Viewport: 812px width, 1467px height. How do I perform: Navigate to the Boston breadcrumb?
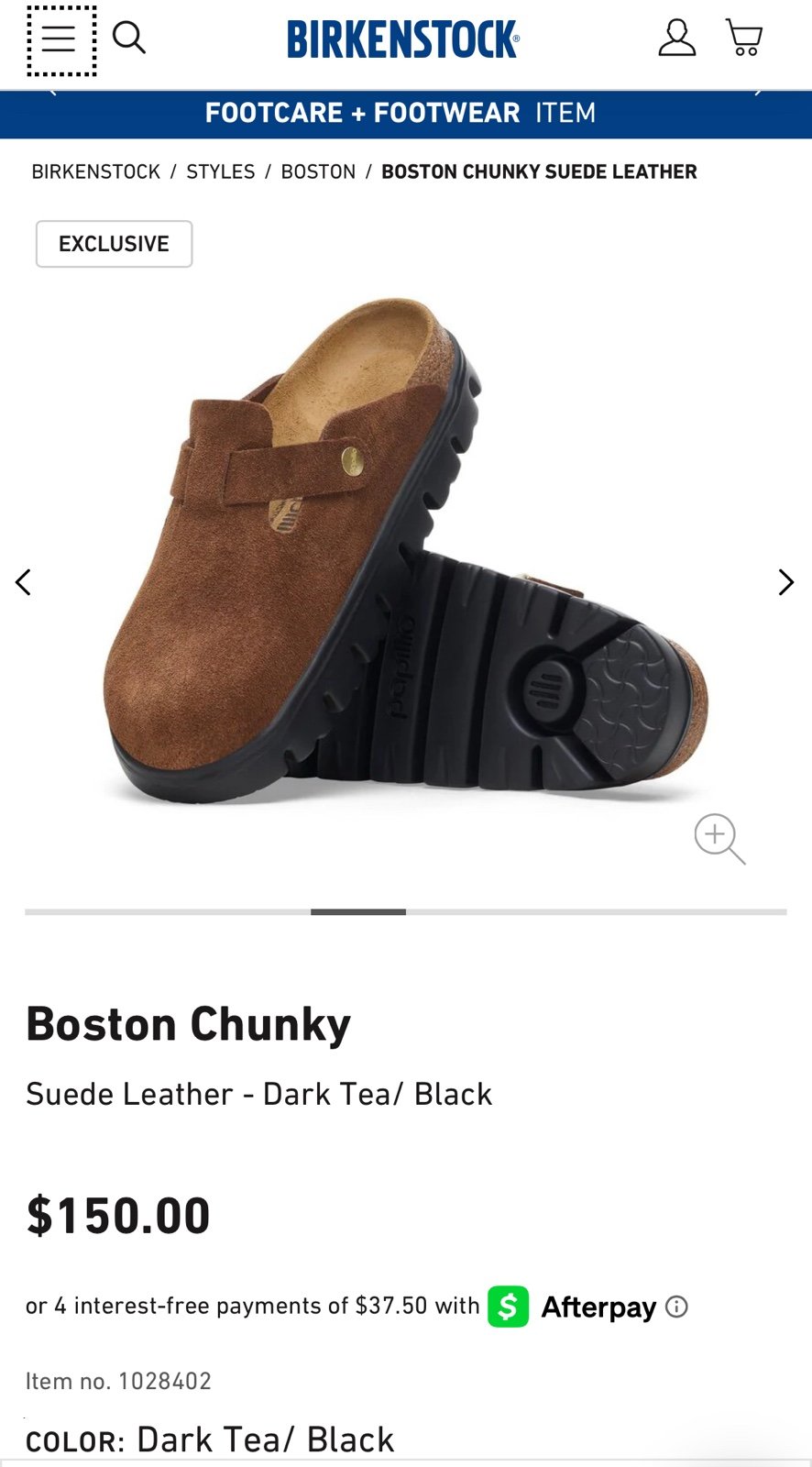point(318,171)
